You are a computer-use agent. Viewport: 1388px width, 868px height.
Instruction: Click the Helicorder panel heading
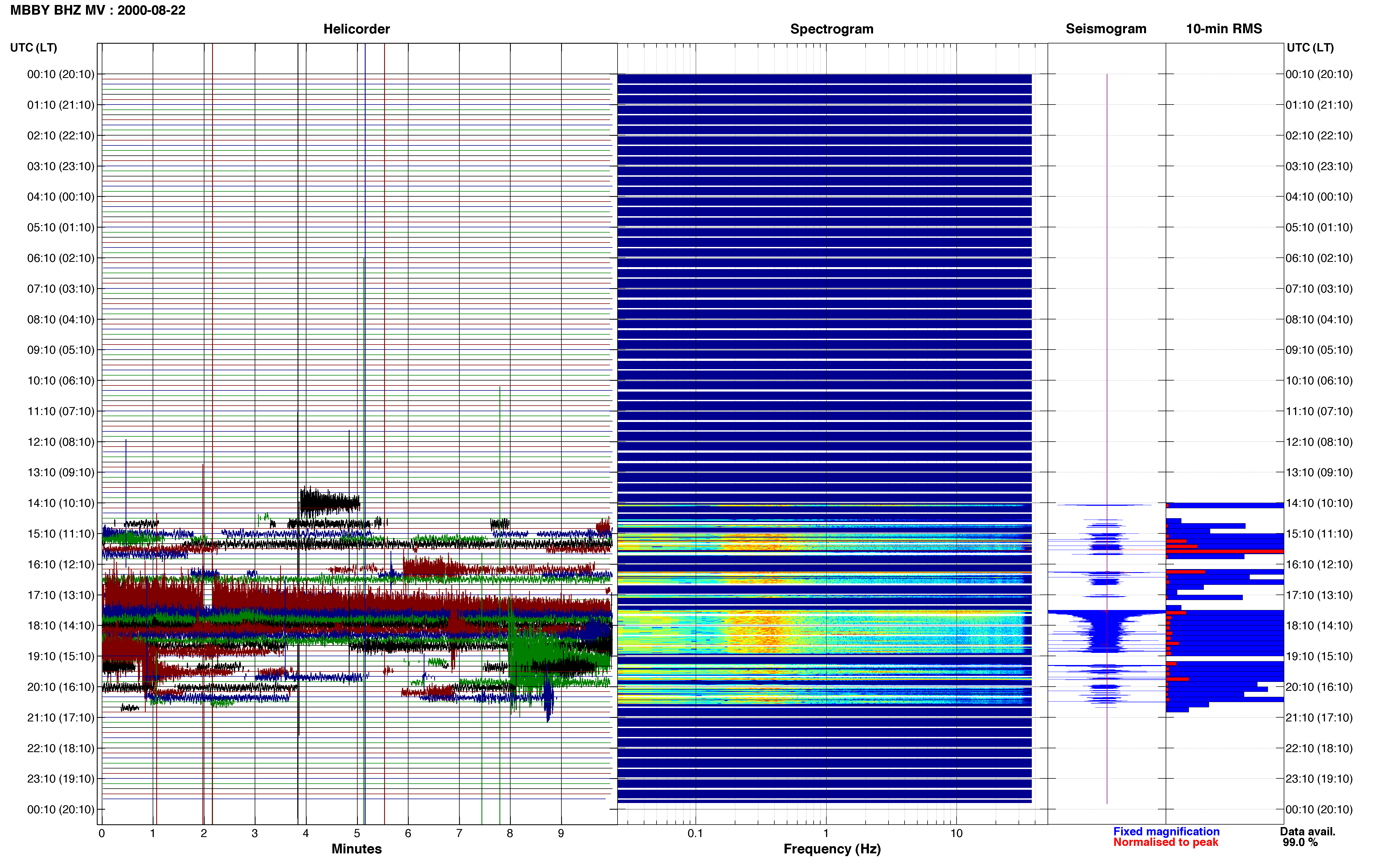click(x=356, y=29)
